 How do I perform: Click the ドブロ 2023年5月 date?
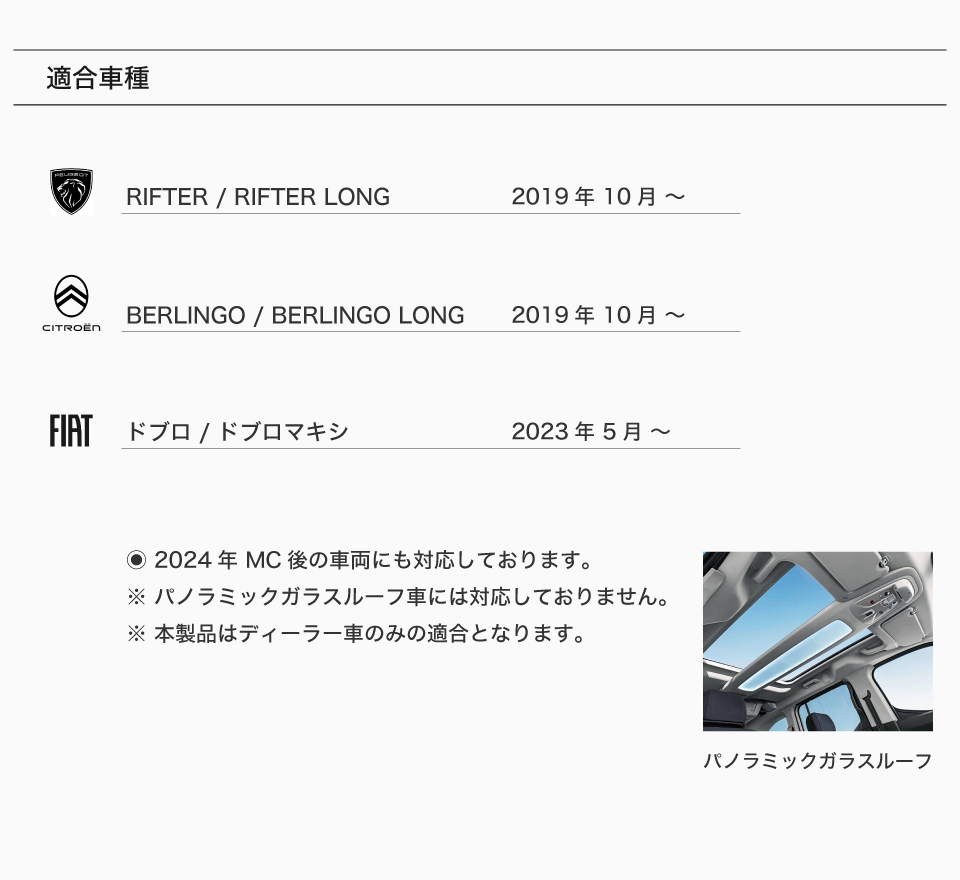click(x=591, y=432)
